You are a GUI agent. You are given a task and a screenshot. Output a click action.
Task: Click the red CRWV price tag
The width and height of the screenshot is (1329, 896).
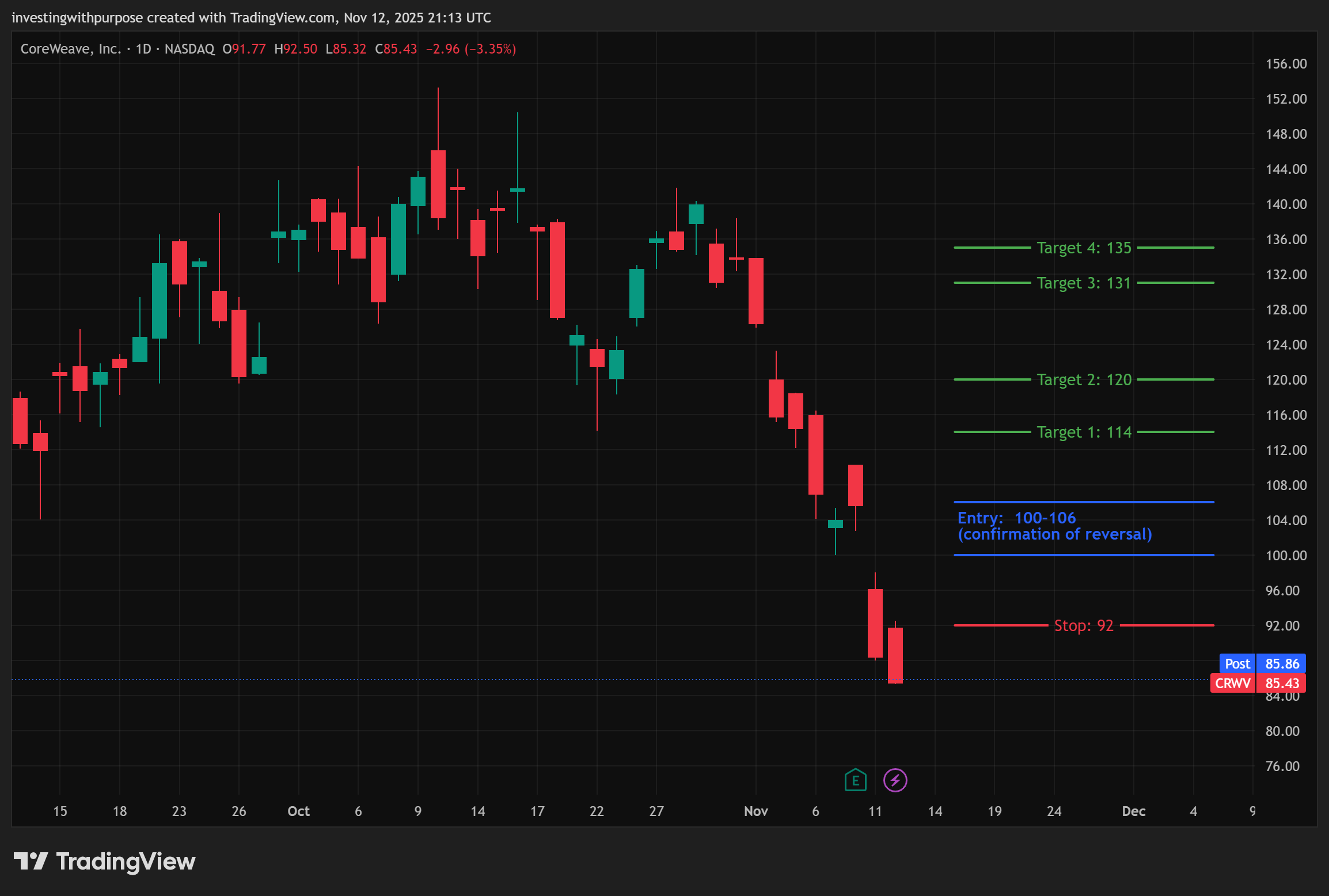pos(1232,684)
